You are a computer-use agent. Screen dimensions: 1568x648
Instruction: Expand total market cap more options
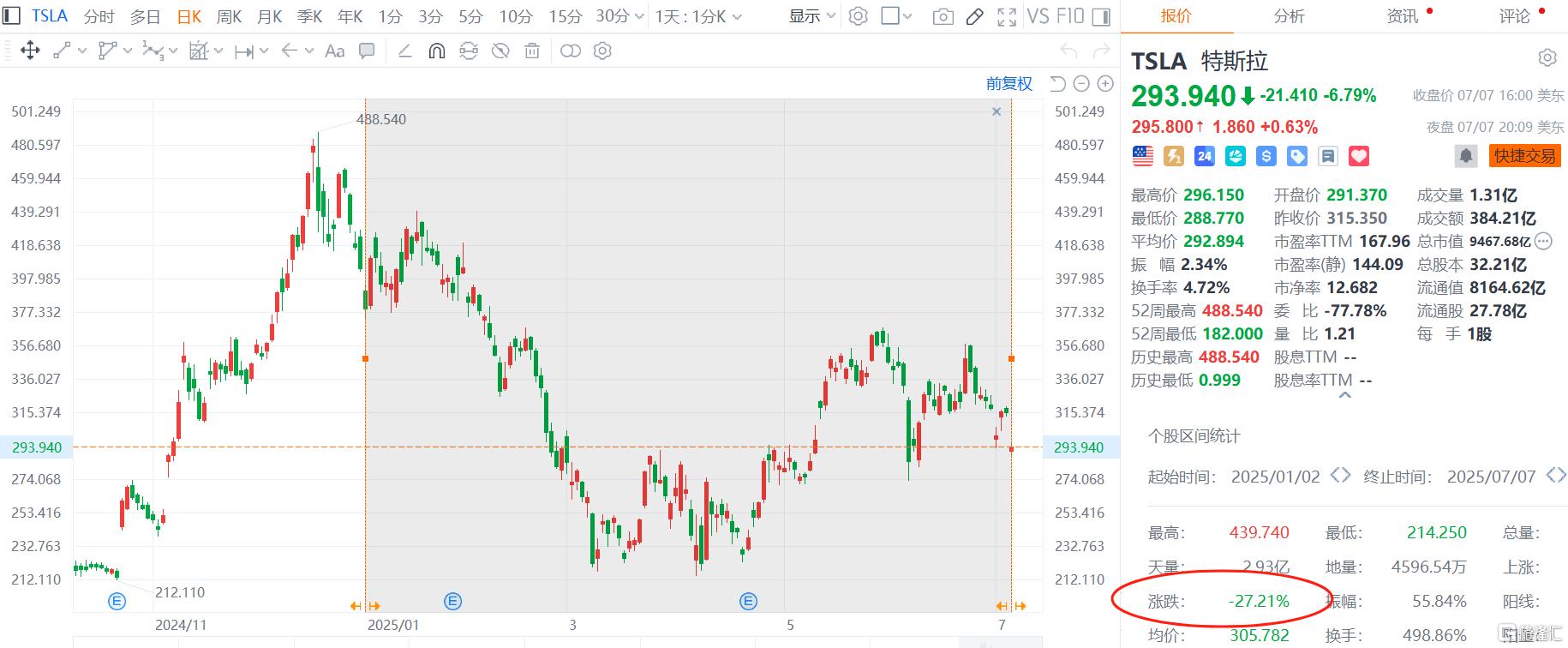1543,241
